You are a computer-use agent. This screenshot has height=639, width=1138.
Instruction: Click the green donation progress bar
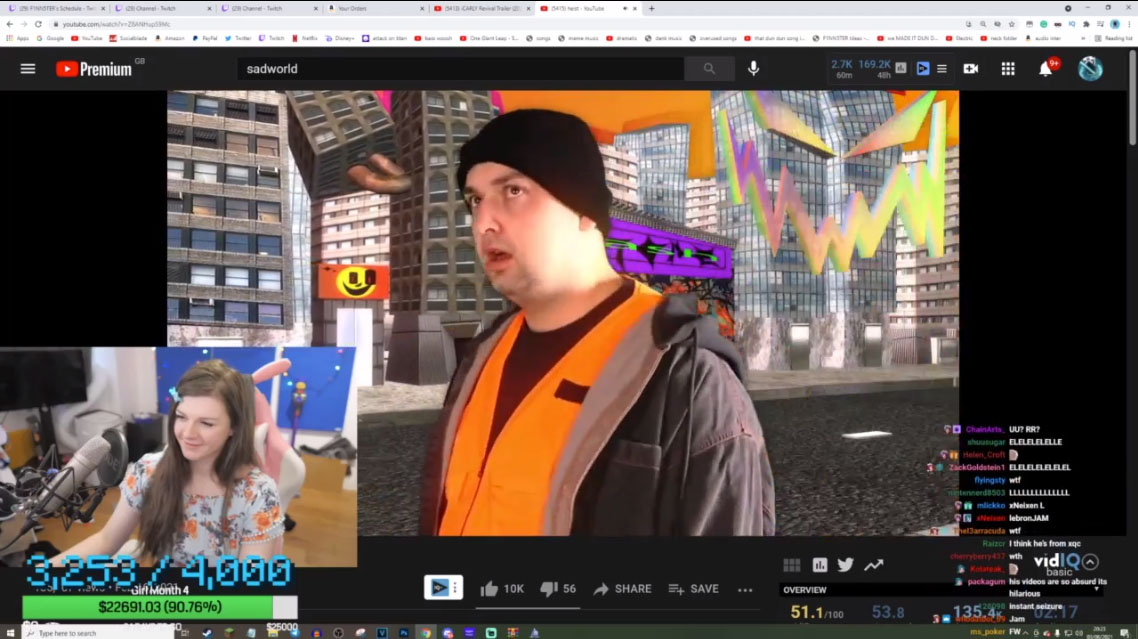click(160, 607)
